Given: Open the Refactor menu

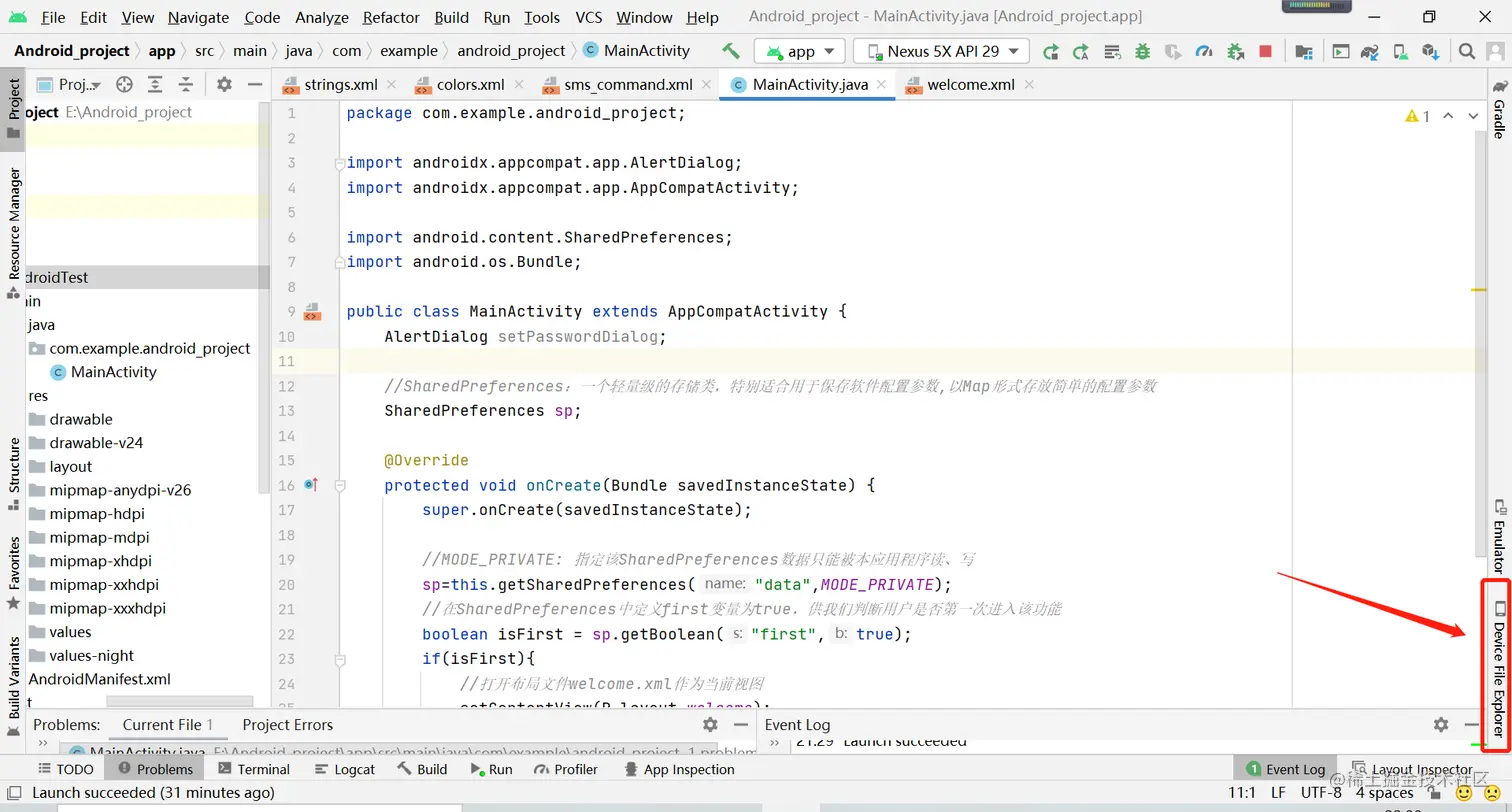Looking at the screenshot, I should (x=391, y=17).
